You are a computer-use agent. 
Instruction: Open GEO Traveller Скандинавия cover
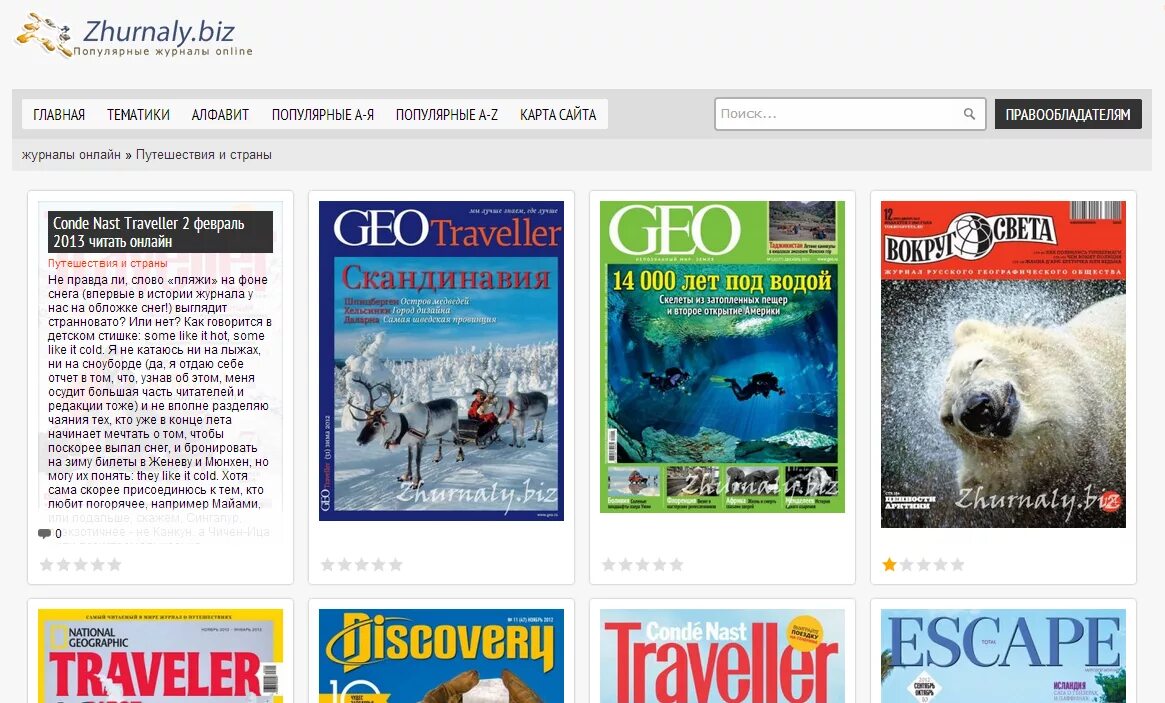coord(441,360)
